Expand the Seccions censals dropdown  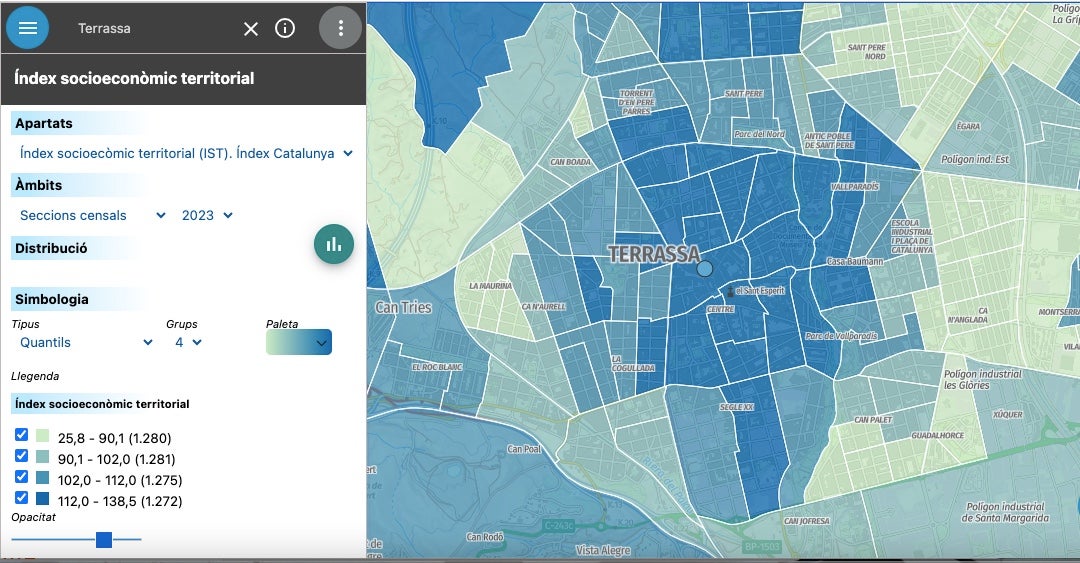pyautogui.click(x=92, y=215)
